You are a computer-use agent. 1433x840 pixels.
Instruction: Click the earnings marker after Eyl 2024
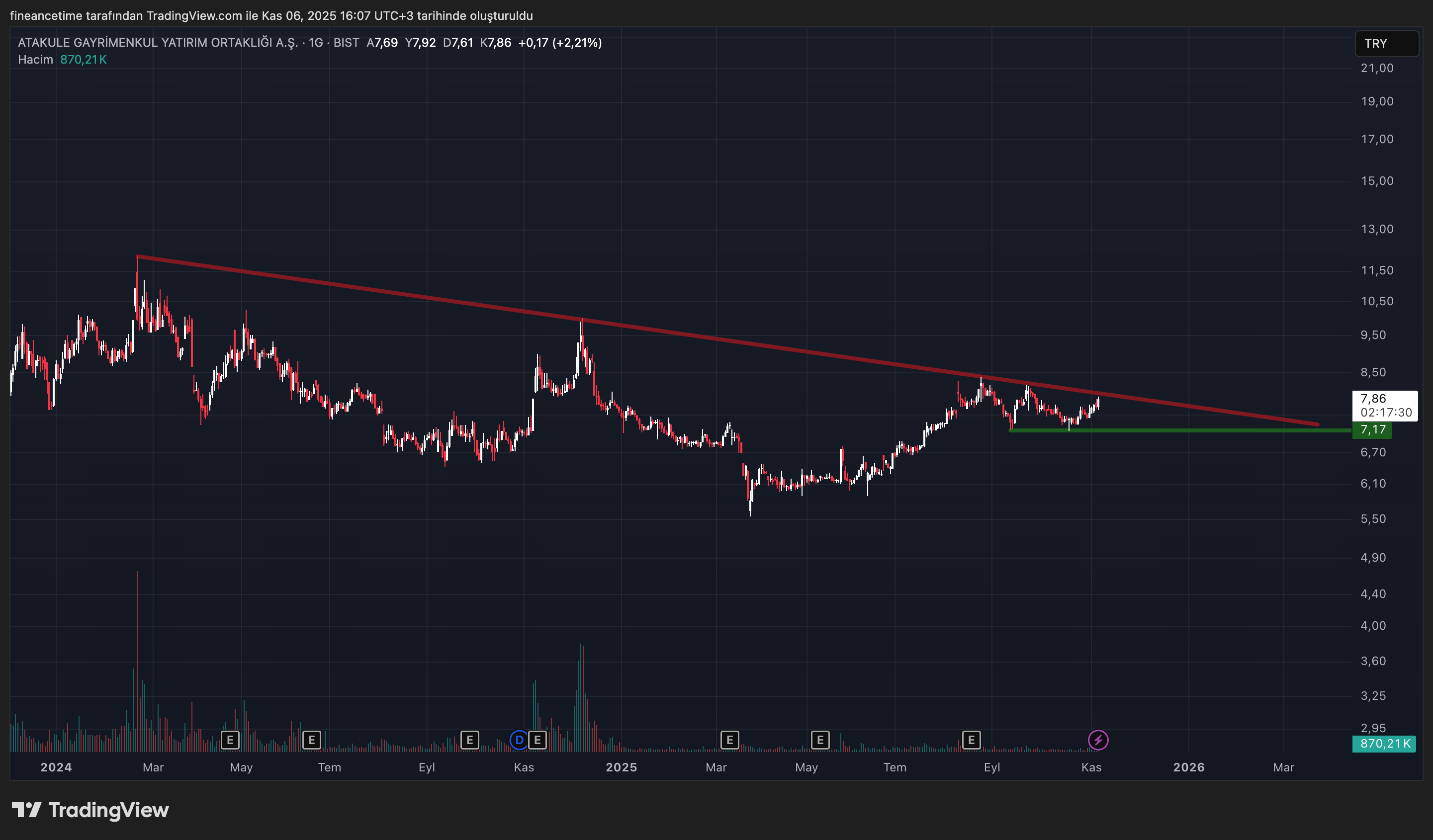tap(469, 740)
